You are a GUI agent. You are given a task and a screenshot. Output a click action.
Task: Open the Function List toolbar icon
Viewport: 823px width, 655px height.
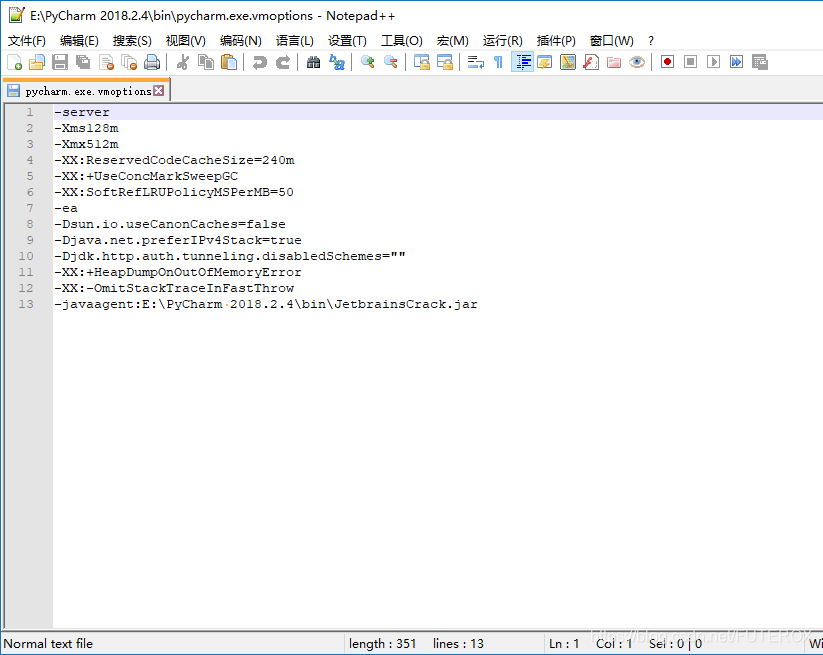click(x=591, y=62)
